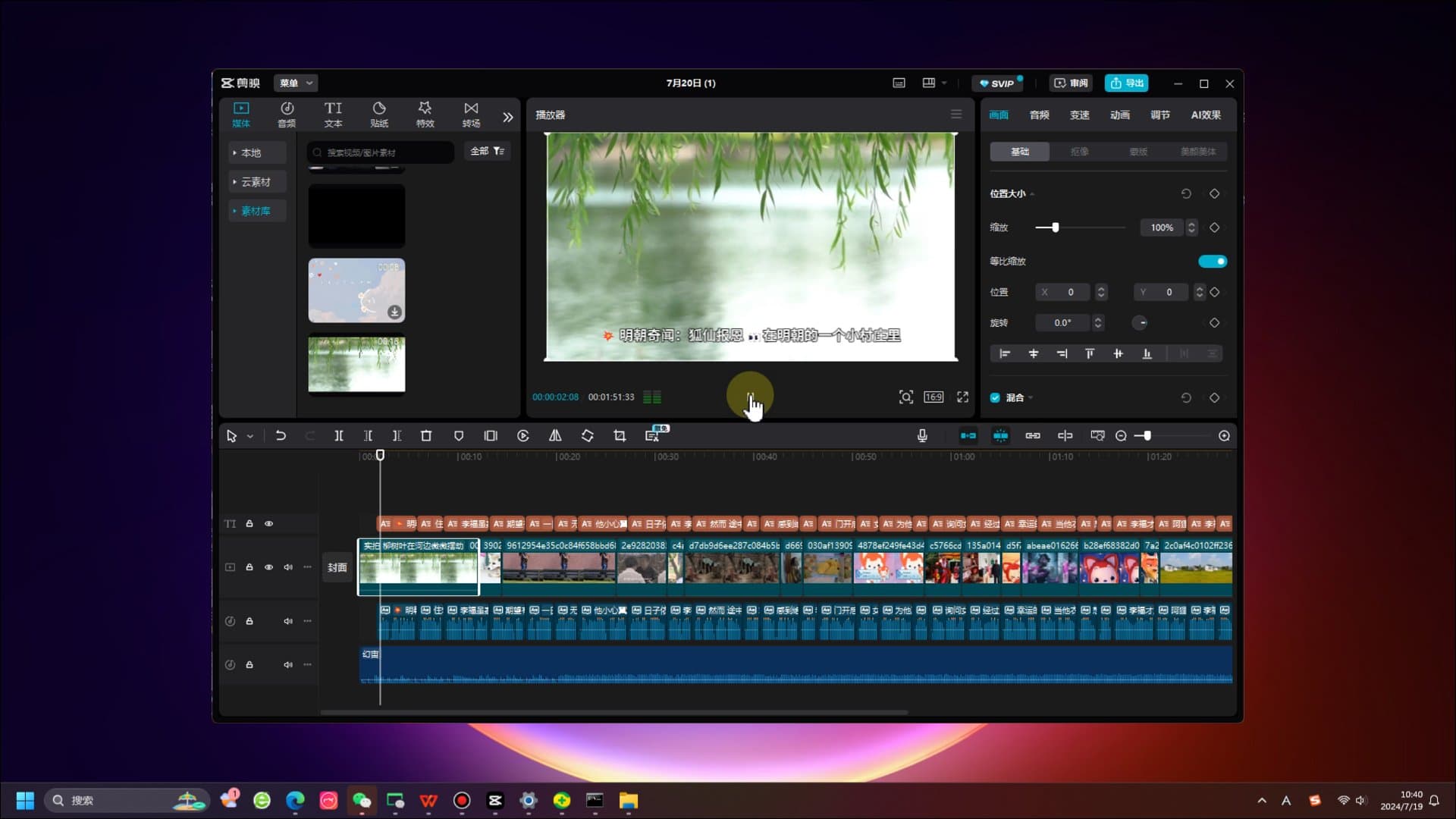
Task: Click the 导出 export button
Action: (1126, 83)
